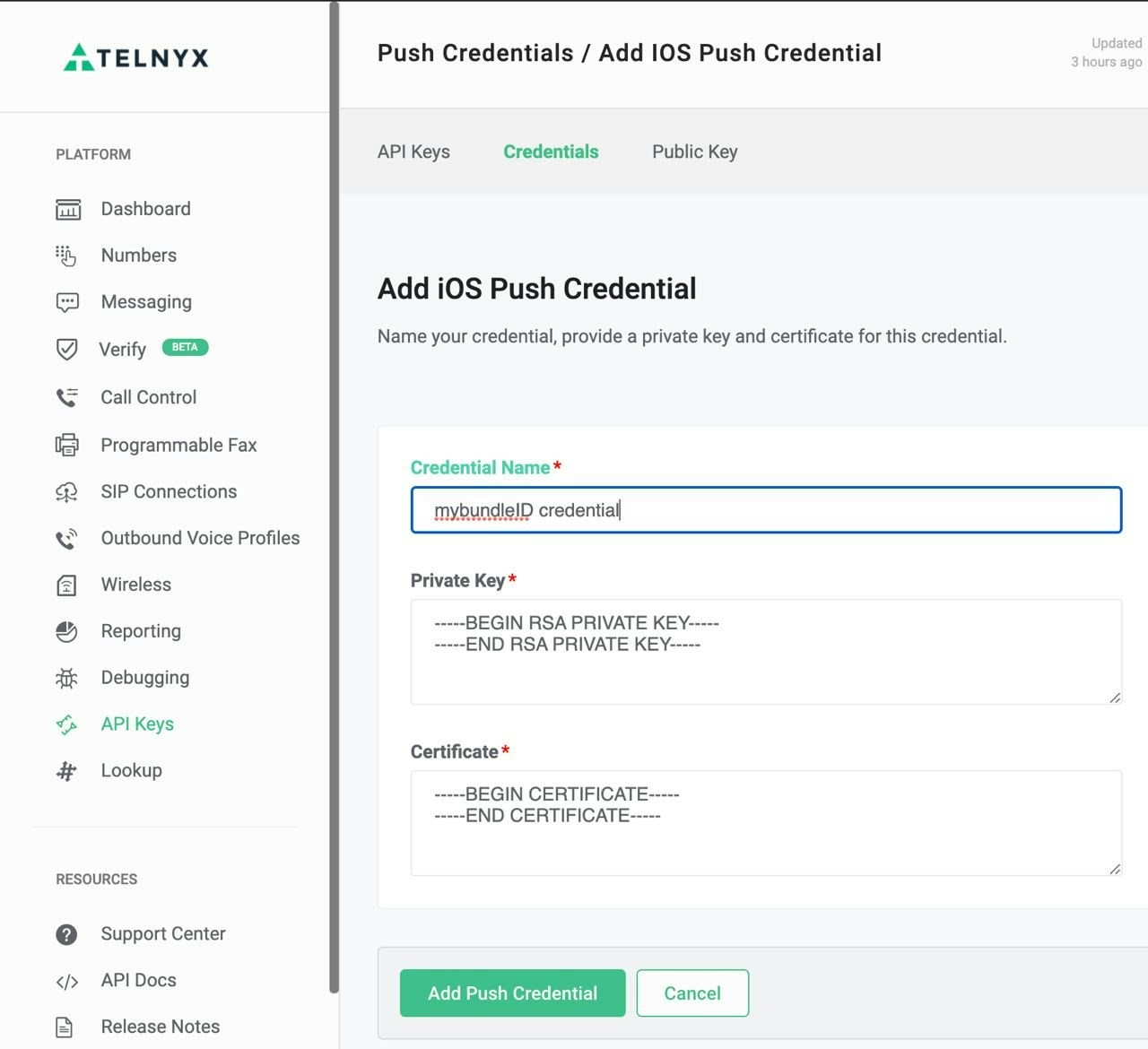This screenshot has width=1148, height=1049.
Task: Open Call Control settings
Action: point(148,397)
